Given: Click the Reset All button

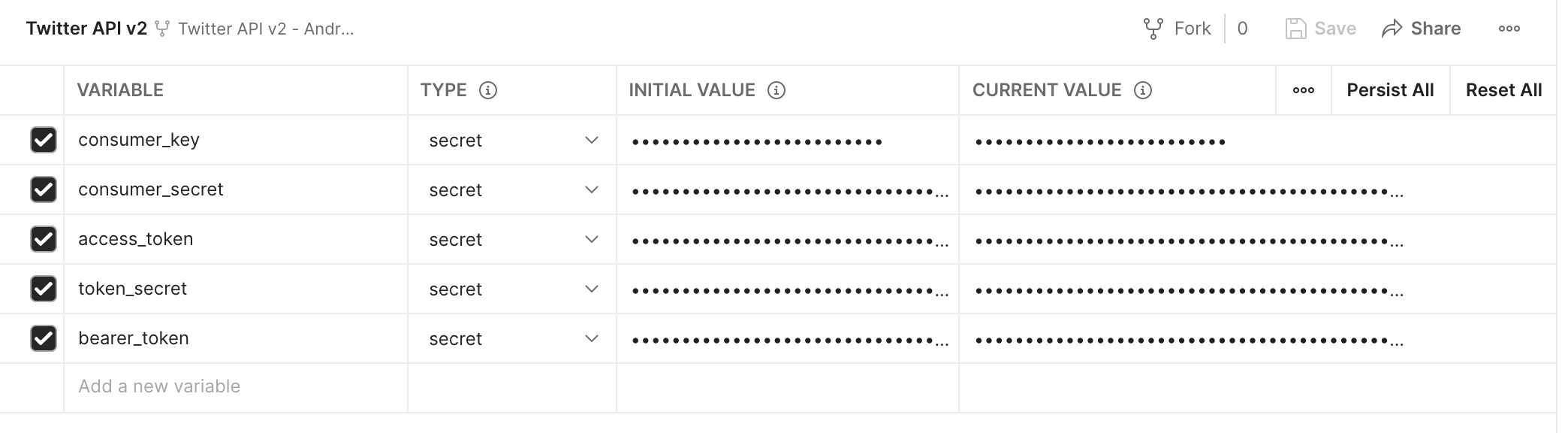Looking at the screenshot, I should tap(1503, 90).
